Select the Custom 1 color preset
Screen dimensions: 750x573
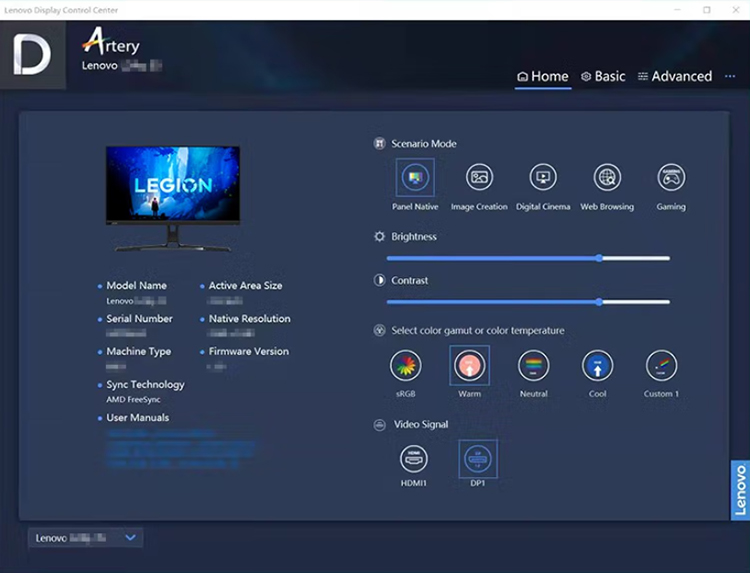[x=661, y=366]
